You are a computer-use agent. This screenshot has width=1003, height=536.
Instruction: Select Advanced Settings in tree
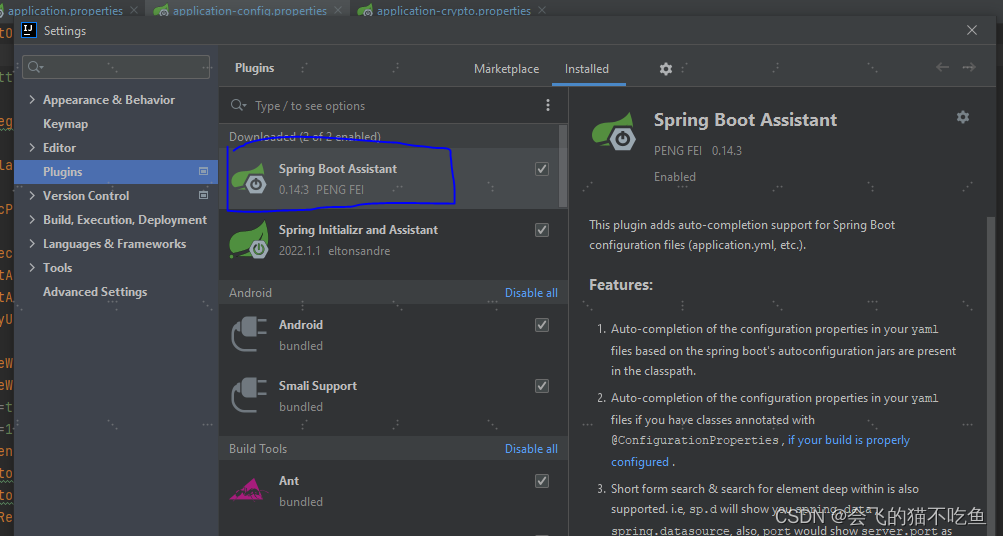(95, 292)
